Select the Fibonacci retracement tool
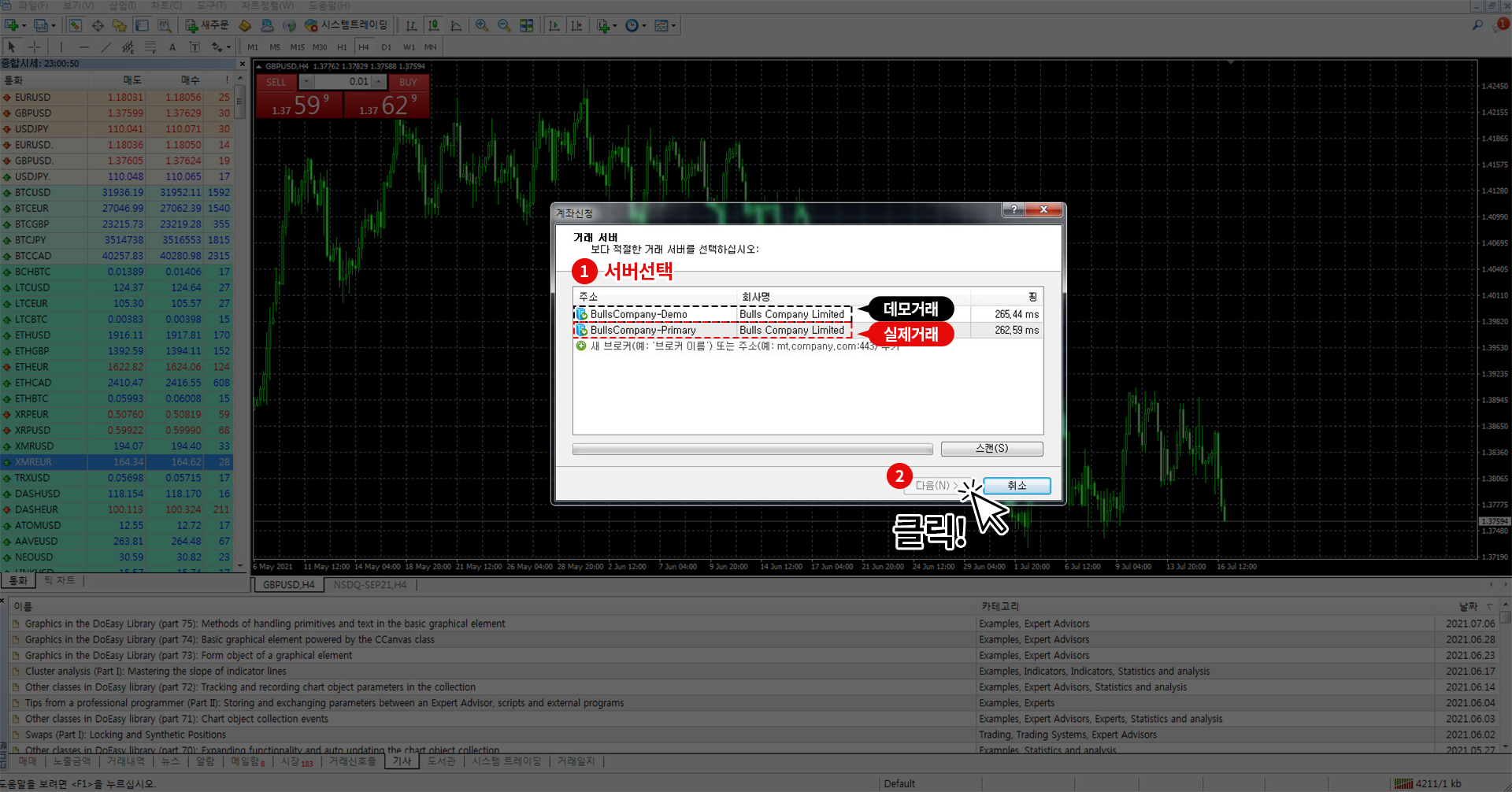1512x792 pixels. coord(150,47)
